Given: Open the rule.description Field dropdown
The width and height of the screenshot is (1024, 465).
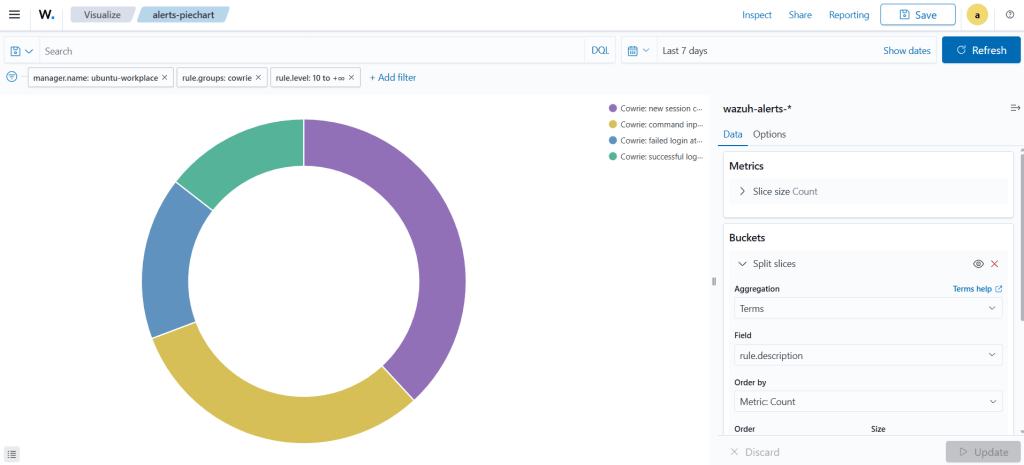Looking at the screenshot, I should pos(867,355).
